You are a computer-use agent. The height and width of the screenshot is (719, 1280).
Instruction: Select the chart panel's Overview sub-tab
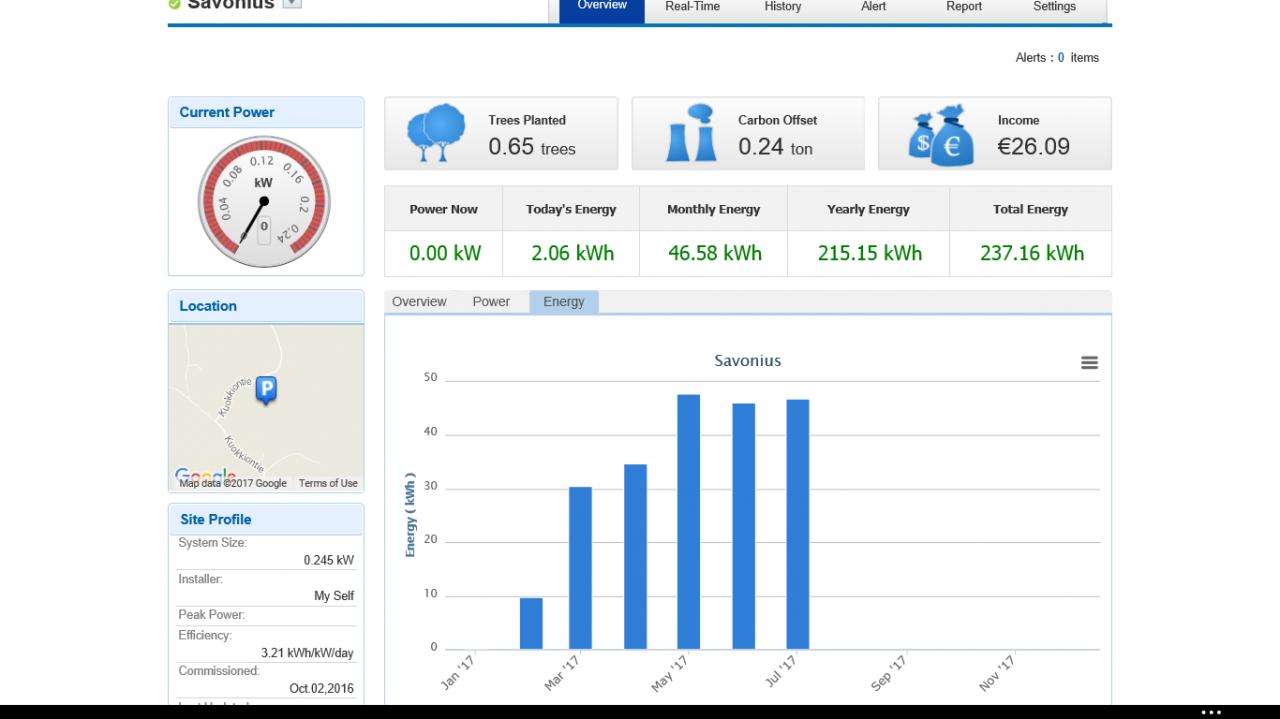click(419, 302)
